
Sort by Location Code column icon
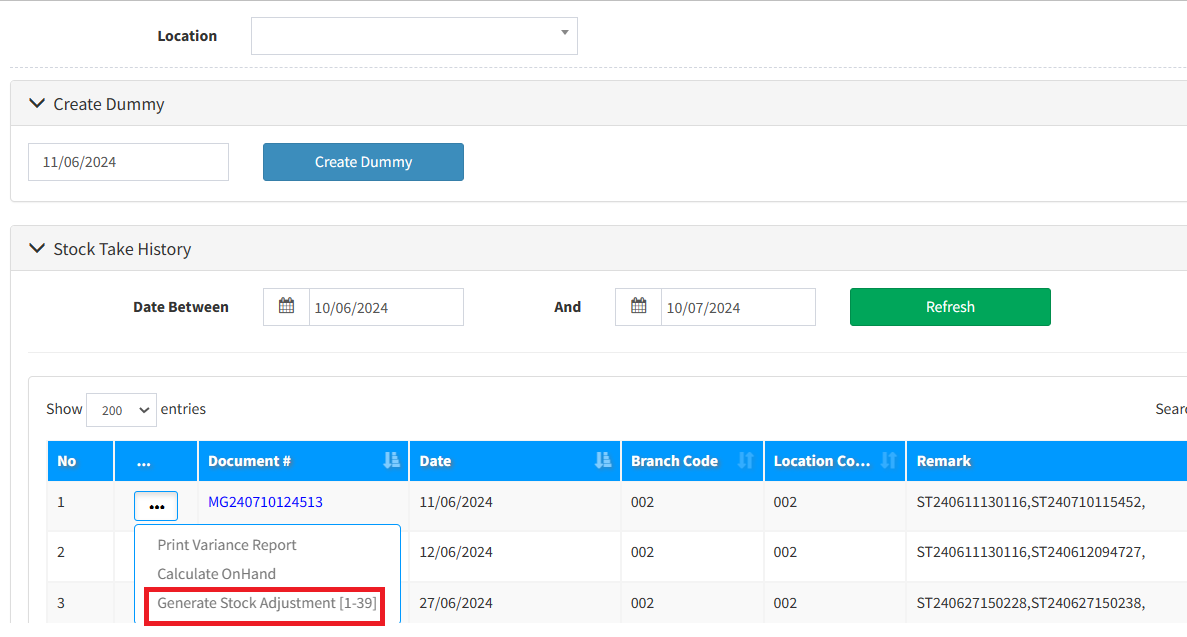coord(888,461)
